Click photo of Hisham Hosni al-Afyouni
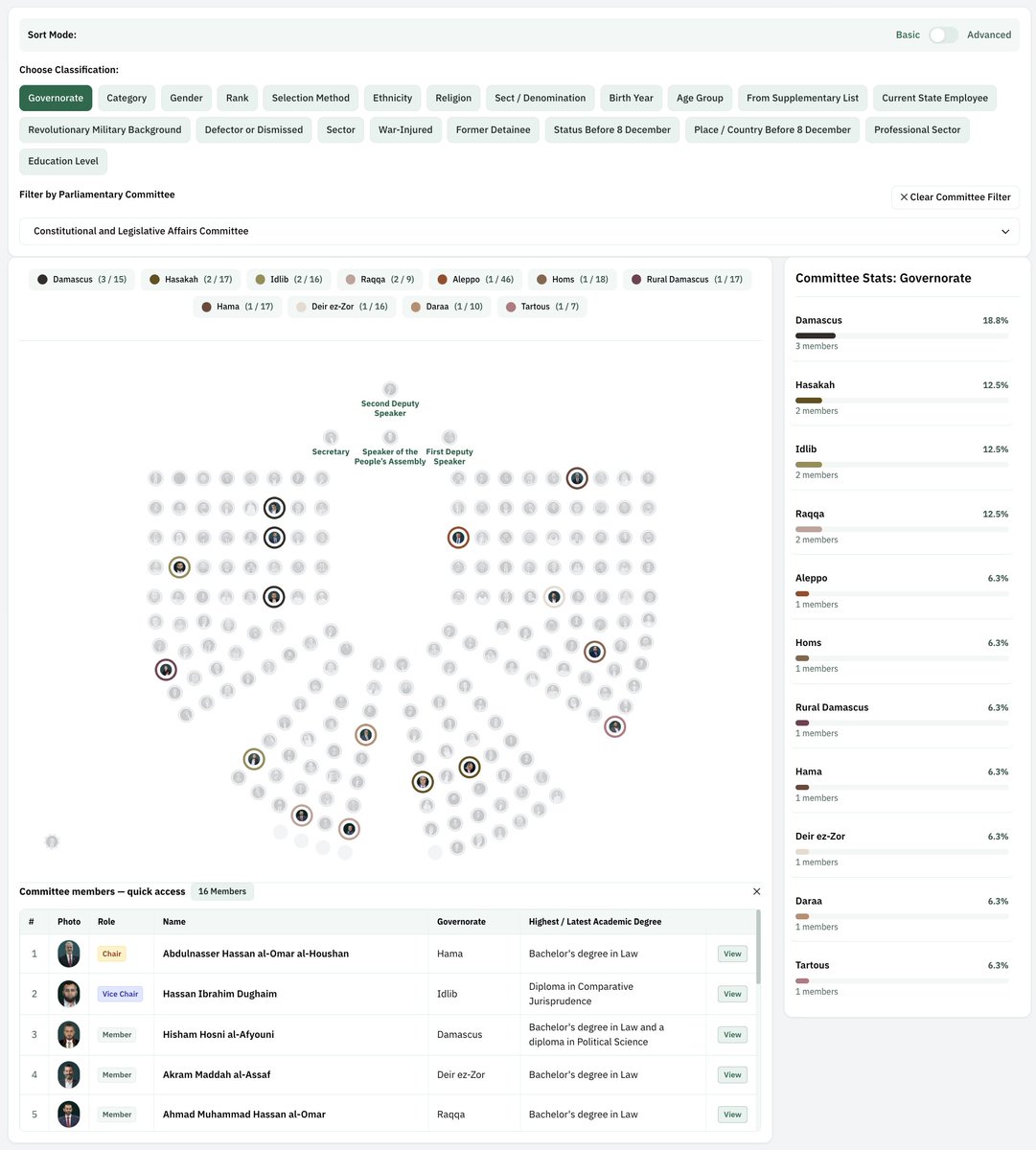This screenshot has height=1150, width=1036. [x=68, y=1034]
